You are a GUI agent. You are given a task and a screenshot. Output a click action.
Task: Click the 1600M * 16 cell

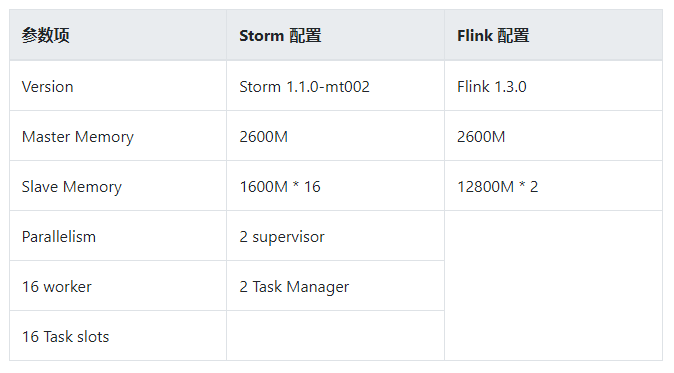[335, 186]
